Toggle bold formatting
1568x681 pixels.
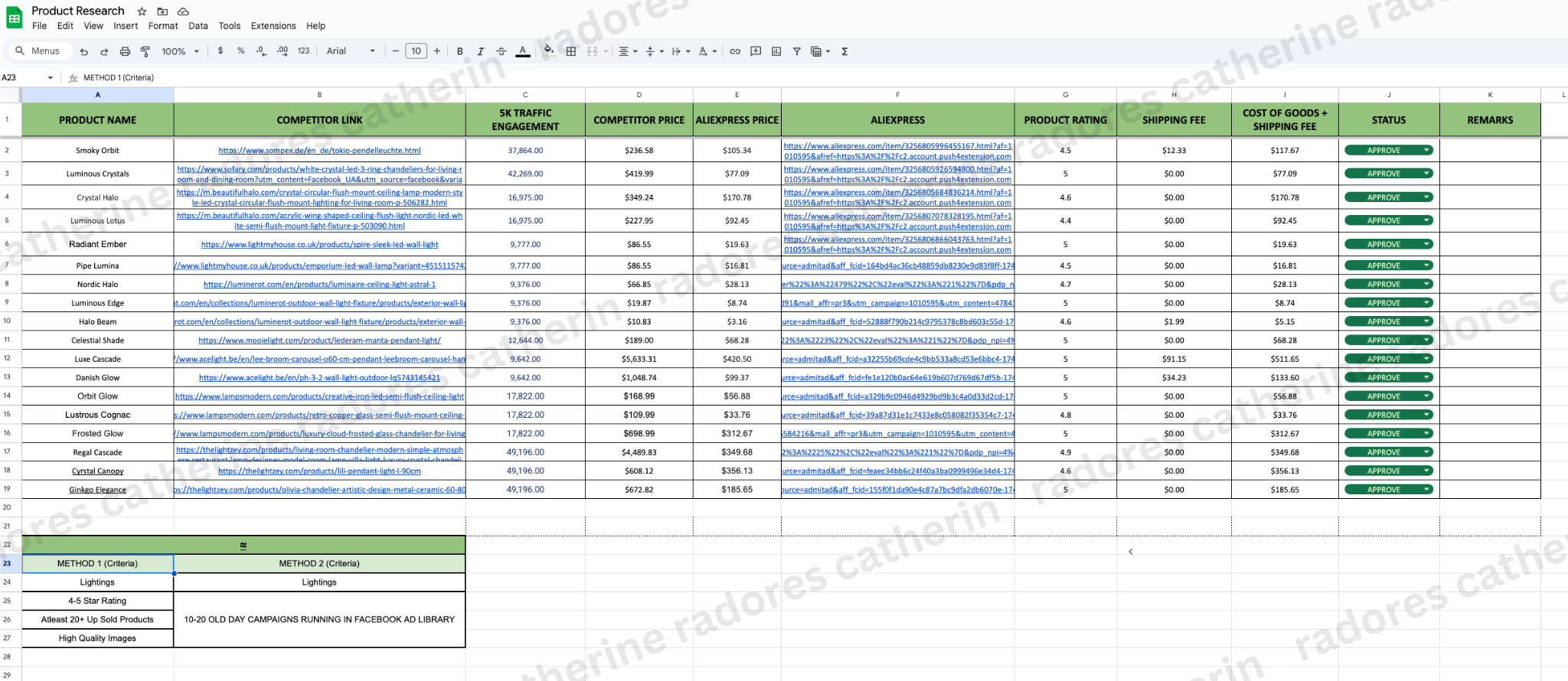pos(459,51)
